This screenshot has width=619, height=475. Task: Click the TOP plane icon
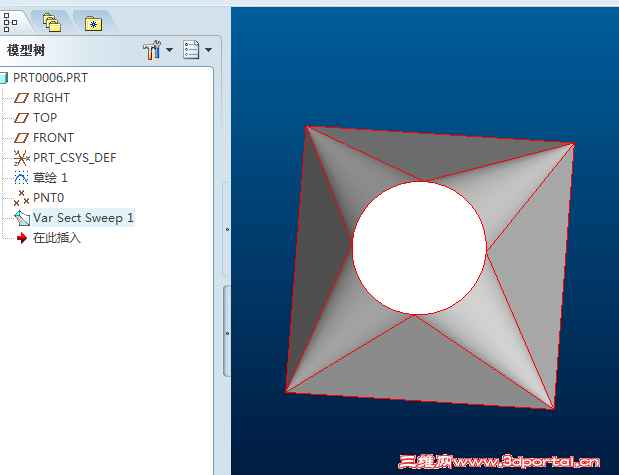(x=21, y=118)
